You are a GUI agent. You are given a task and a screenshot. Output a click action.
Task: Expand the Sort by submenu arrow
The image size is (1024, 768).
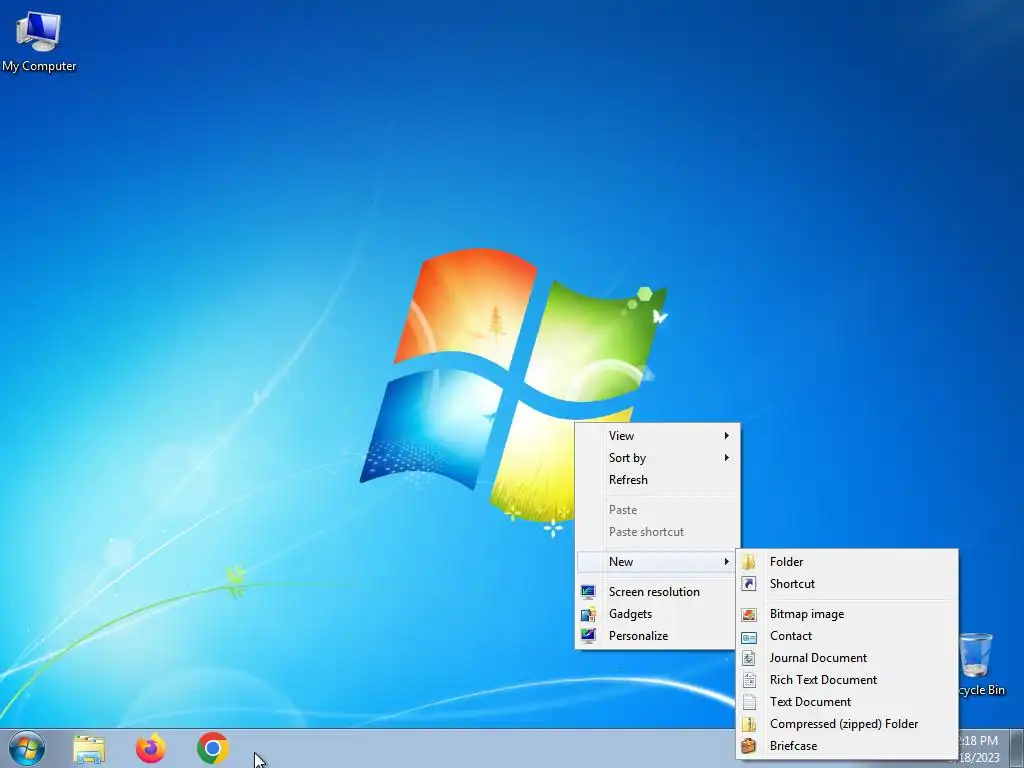coord(726,458)
